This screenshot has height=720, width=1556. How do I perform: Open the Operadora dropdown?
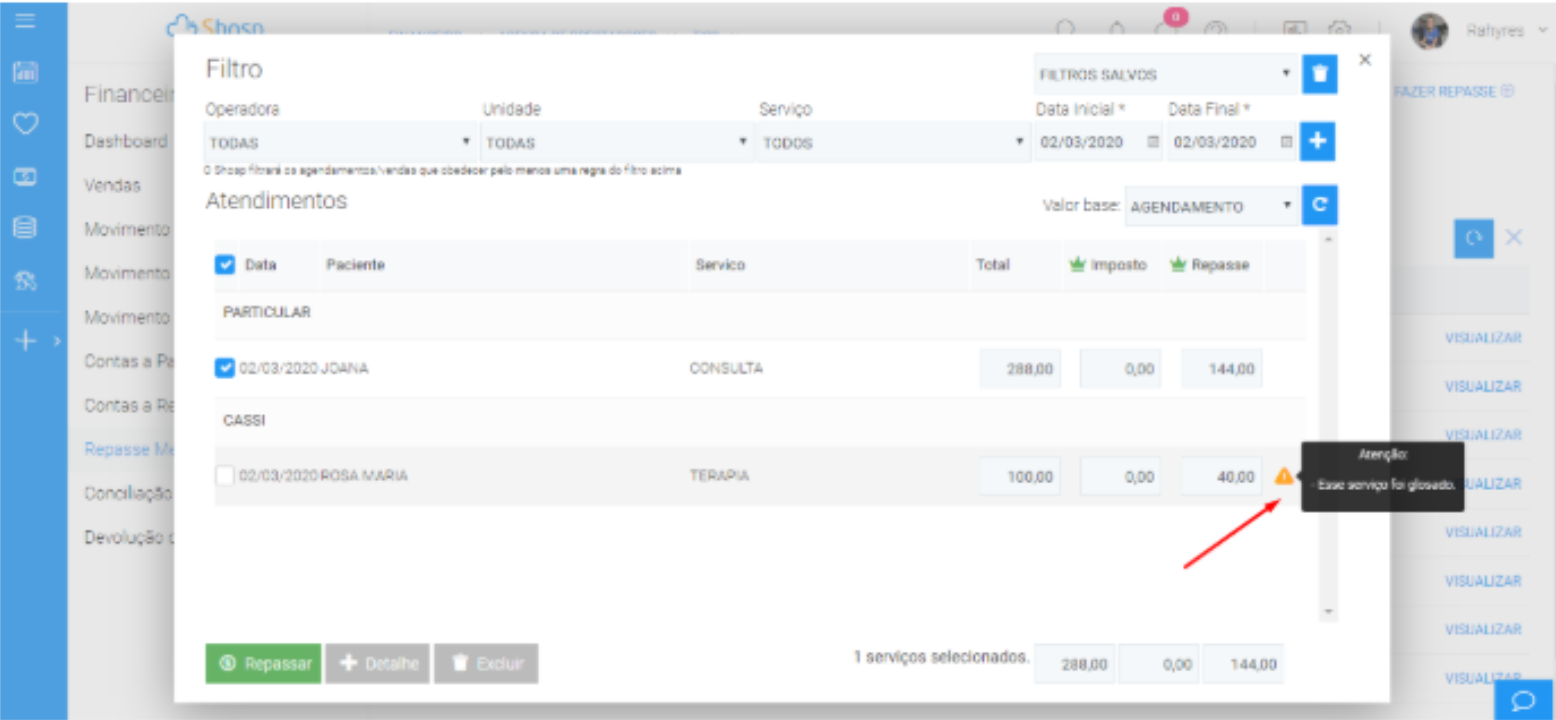(x=340, y=143)
